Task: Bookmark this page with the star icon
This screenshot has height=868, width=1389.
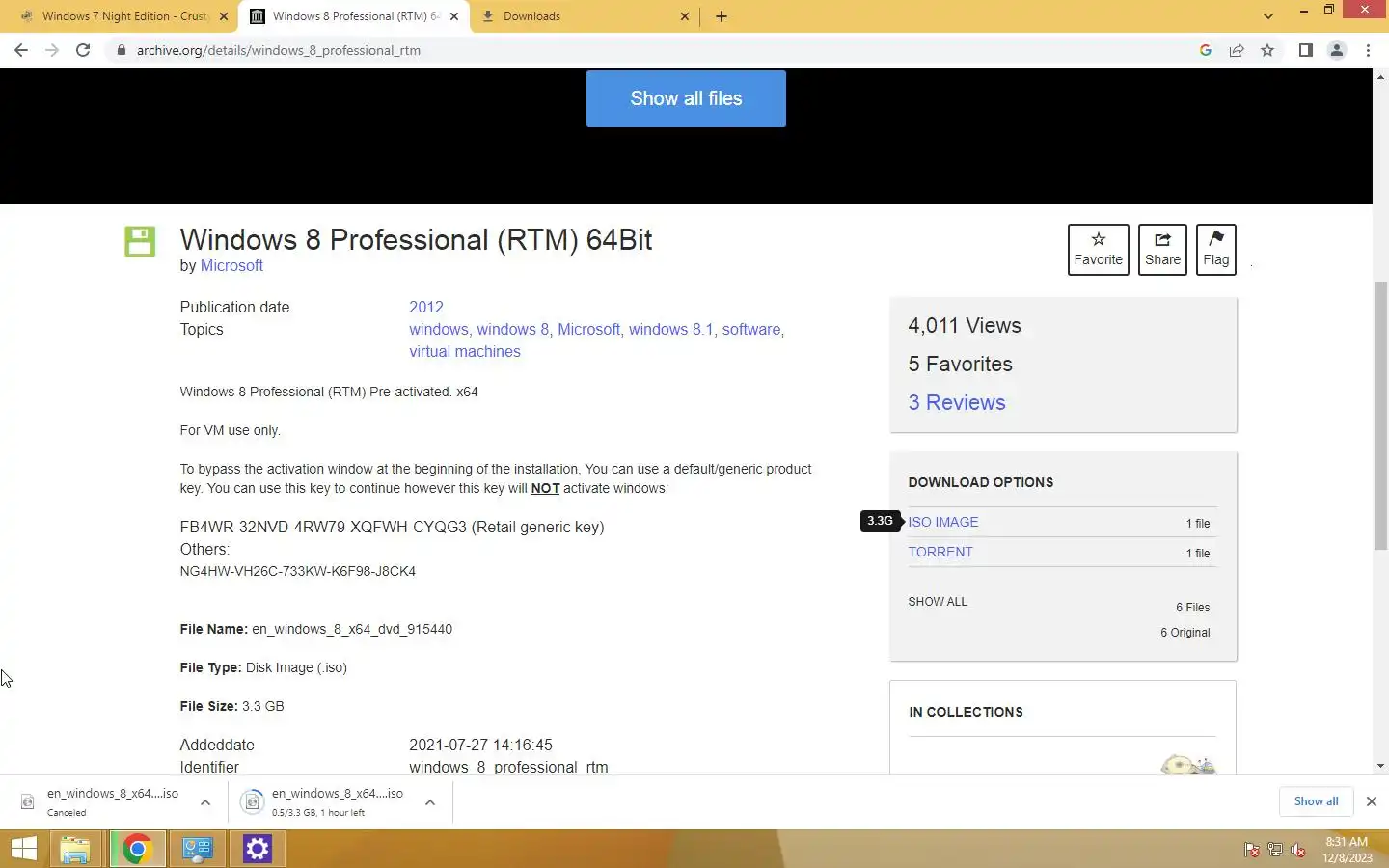Action: [x=1267, y=50]
